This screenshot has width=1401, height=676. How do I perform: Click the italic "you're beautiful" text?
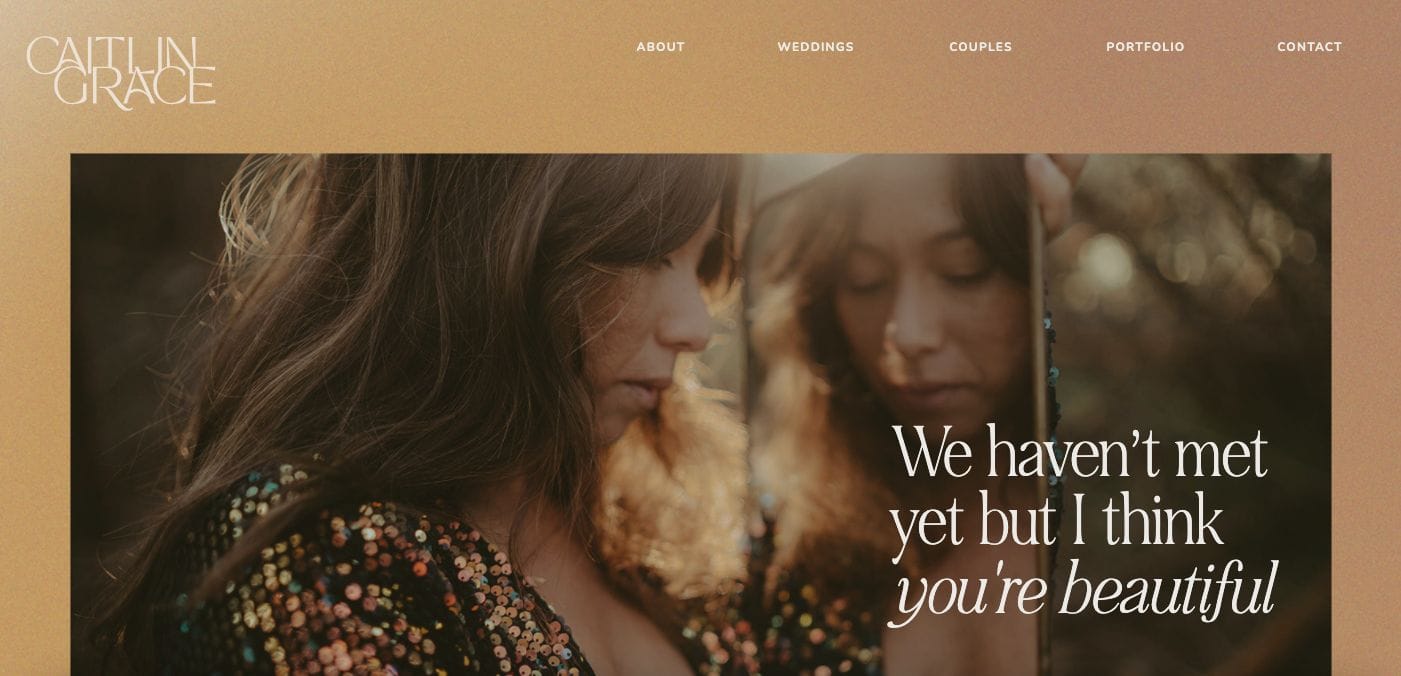click(x=1085, y=590)
